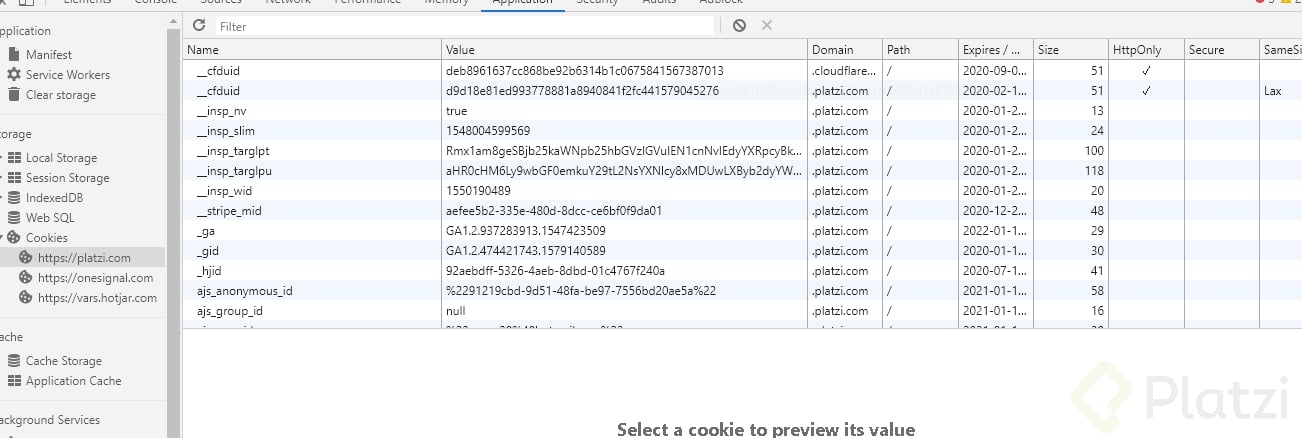Select the Cache Storage database icon
Screen dimensions: 1302x438
click(14, 361)
